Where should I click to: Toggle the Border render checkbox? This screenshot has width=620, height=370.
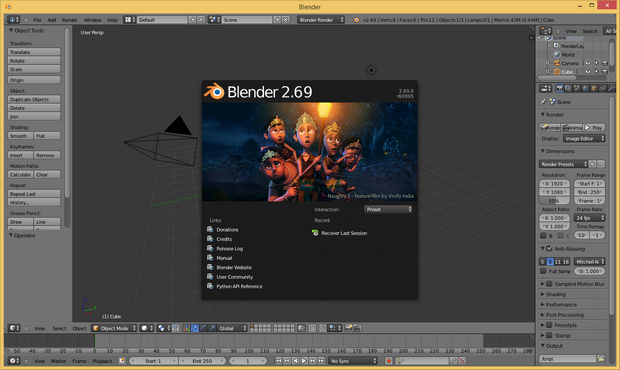pyautogui.click(x=543, y=236)
